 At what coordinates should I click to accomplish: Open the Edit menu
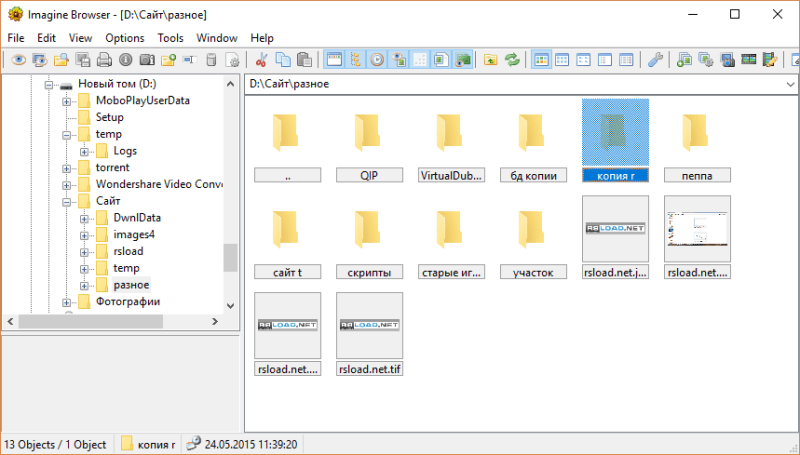coord(46,38)
